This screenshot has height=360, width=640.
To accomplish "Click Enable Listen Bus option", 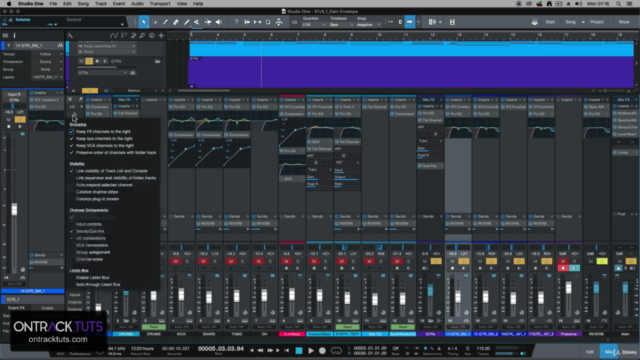I will 92,278.
